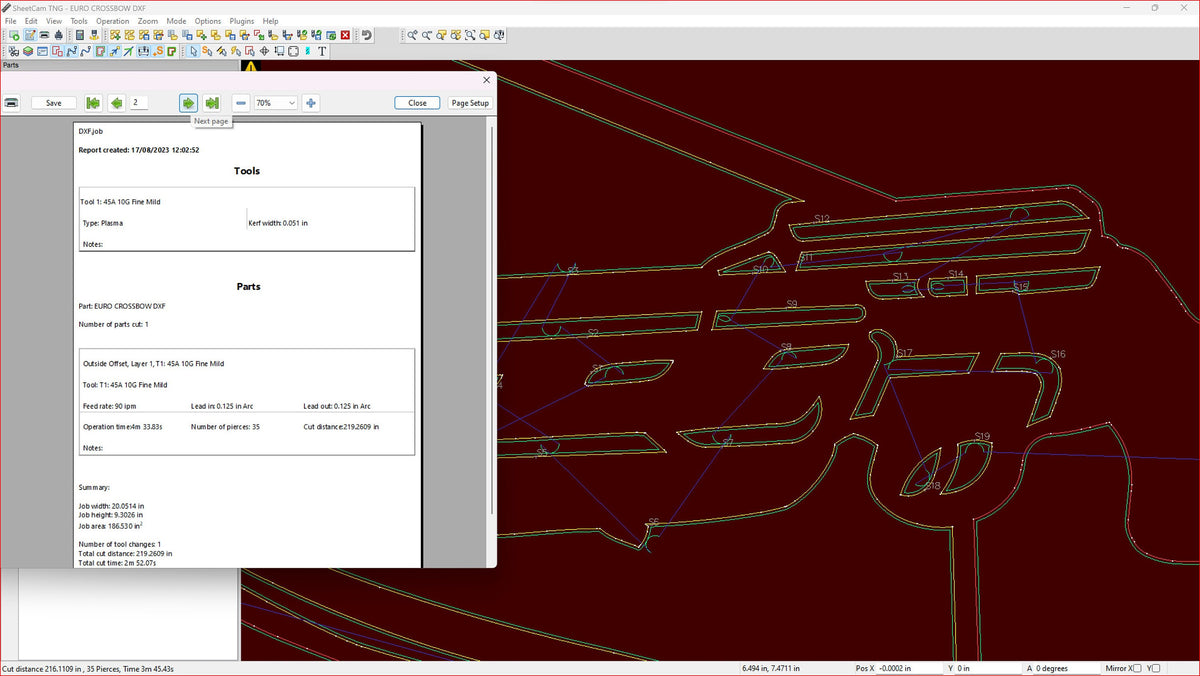Click 'Part: EURO CROSSBOW DXF' text
The height and width of the screenshot is (676, 1200).
pyautogui.click(x=122, y=305)
